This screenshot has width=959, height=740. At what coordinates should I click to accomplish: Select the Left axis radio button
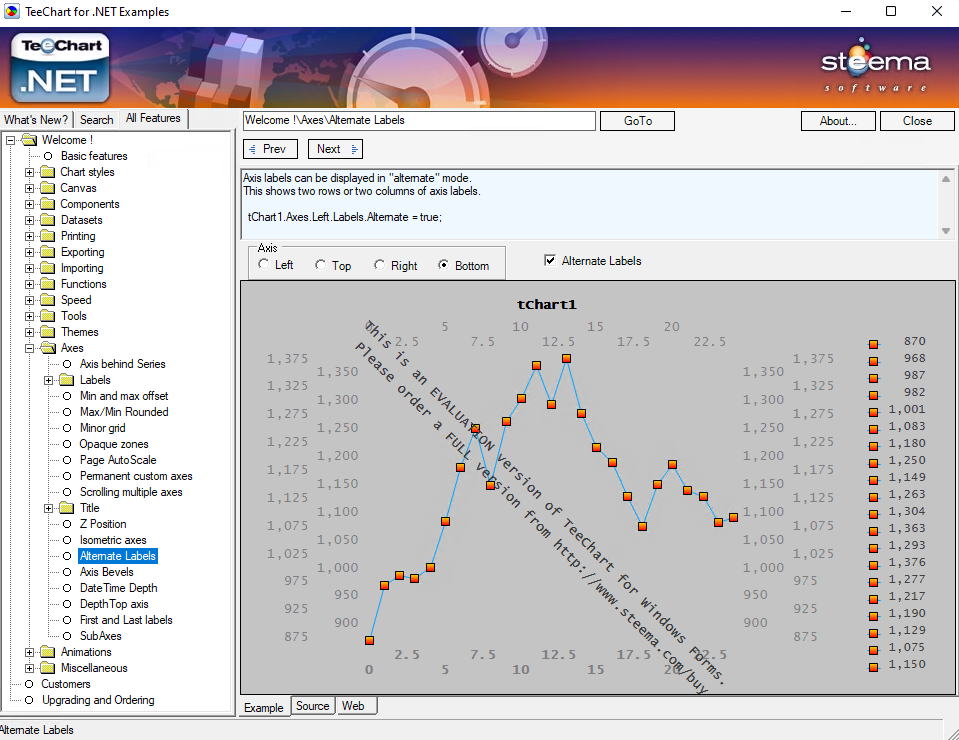click(264, 264)
